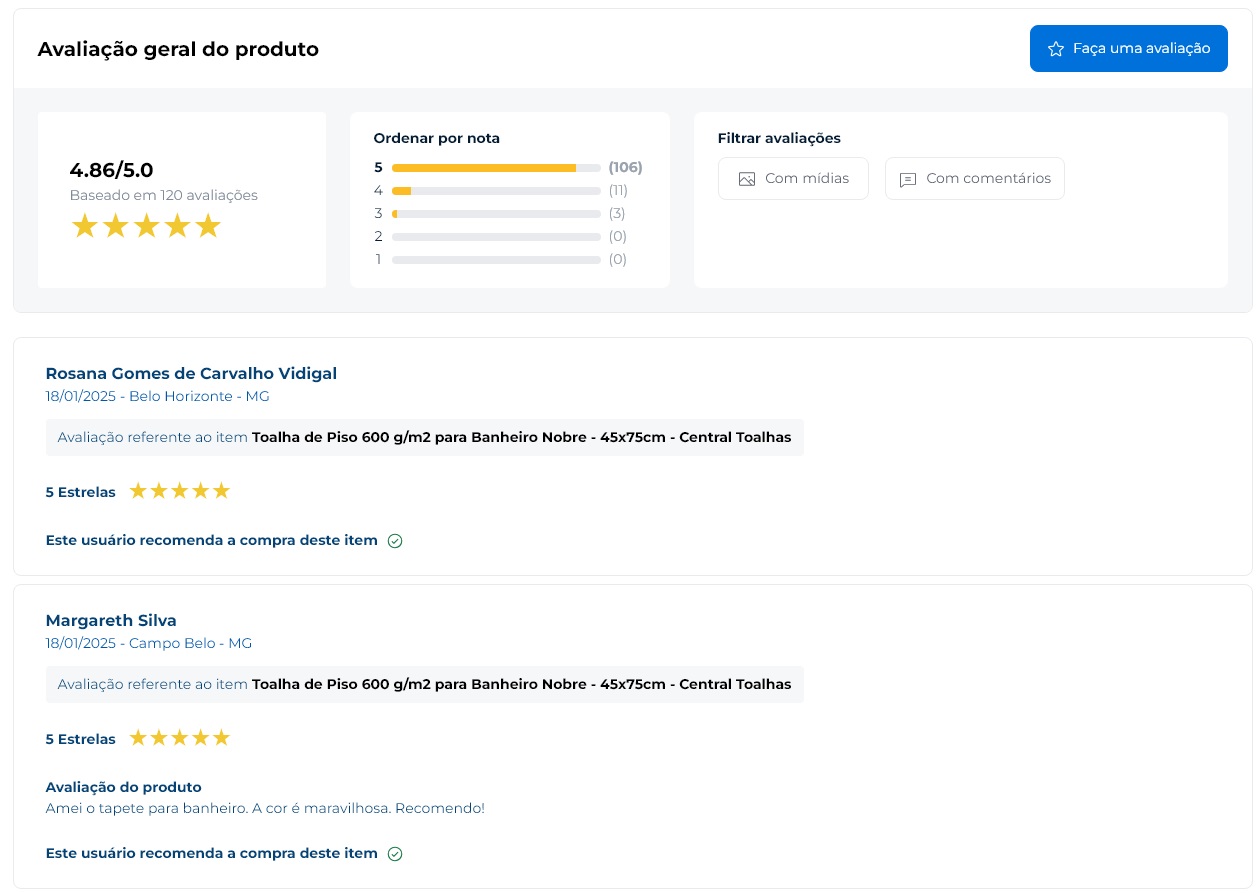Click the 'Avaliação geral do produto' title
This screenshot has height=893, width=1258.
(x=178, y=49)
